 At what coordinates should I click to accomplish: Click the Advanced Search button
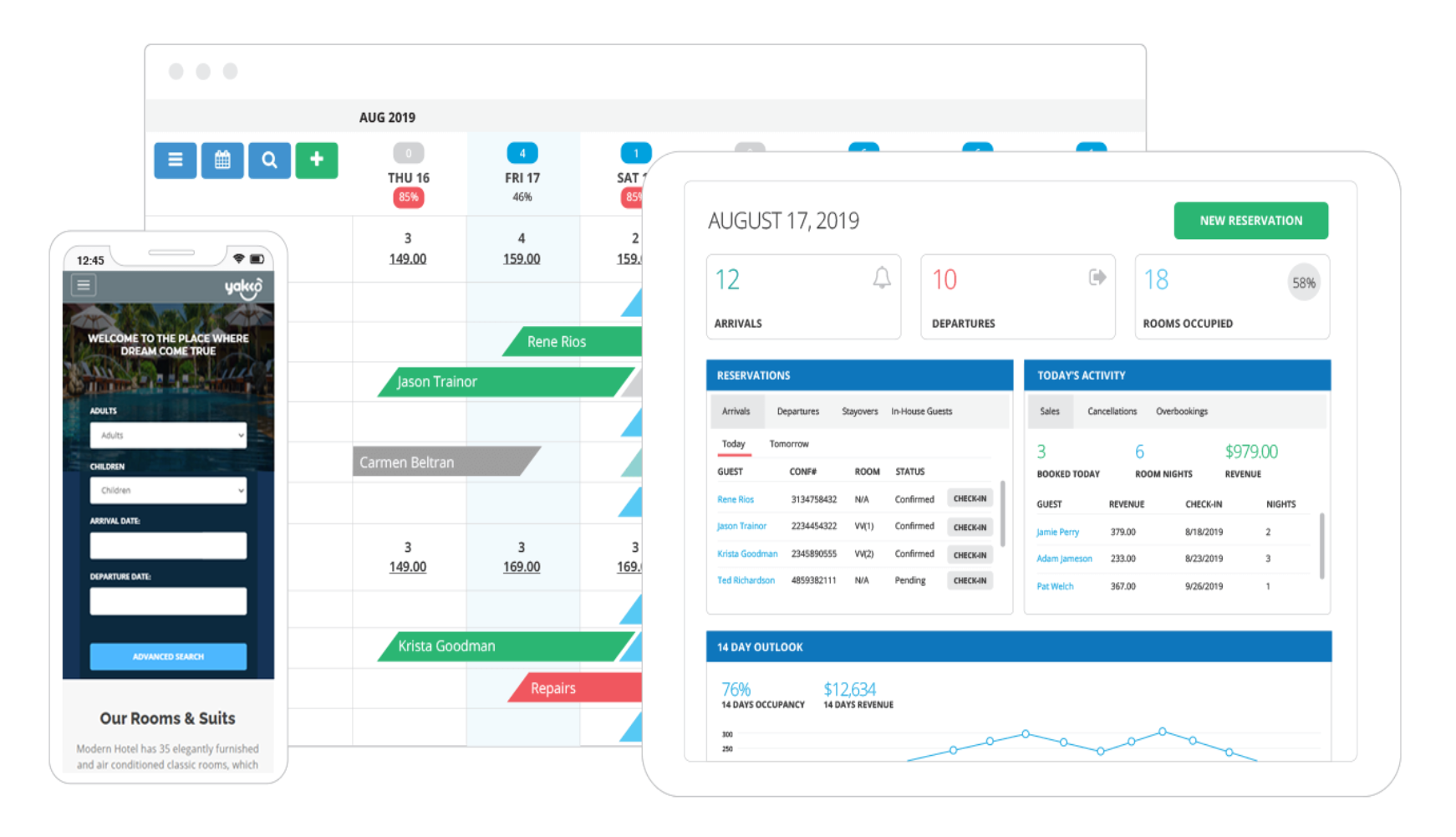(168, 656)
